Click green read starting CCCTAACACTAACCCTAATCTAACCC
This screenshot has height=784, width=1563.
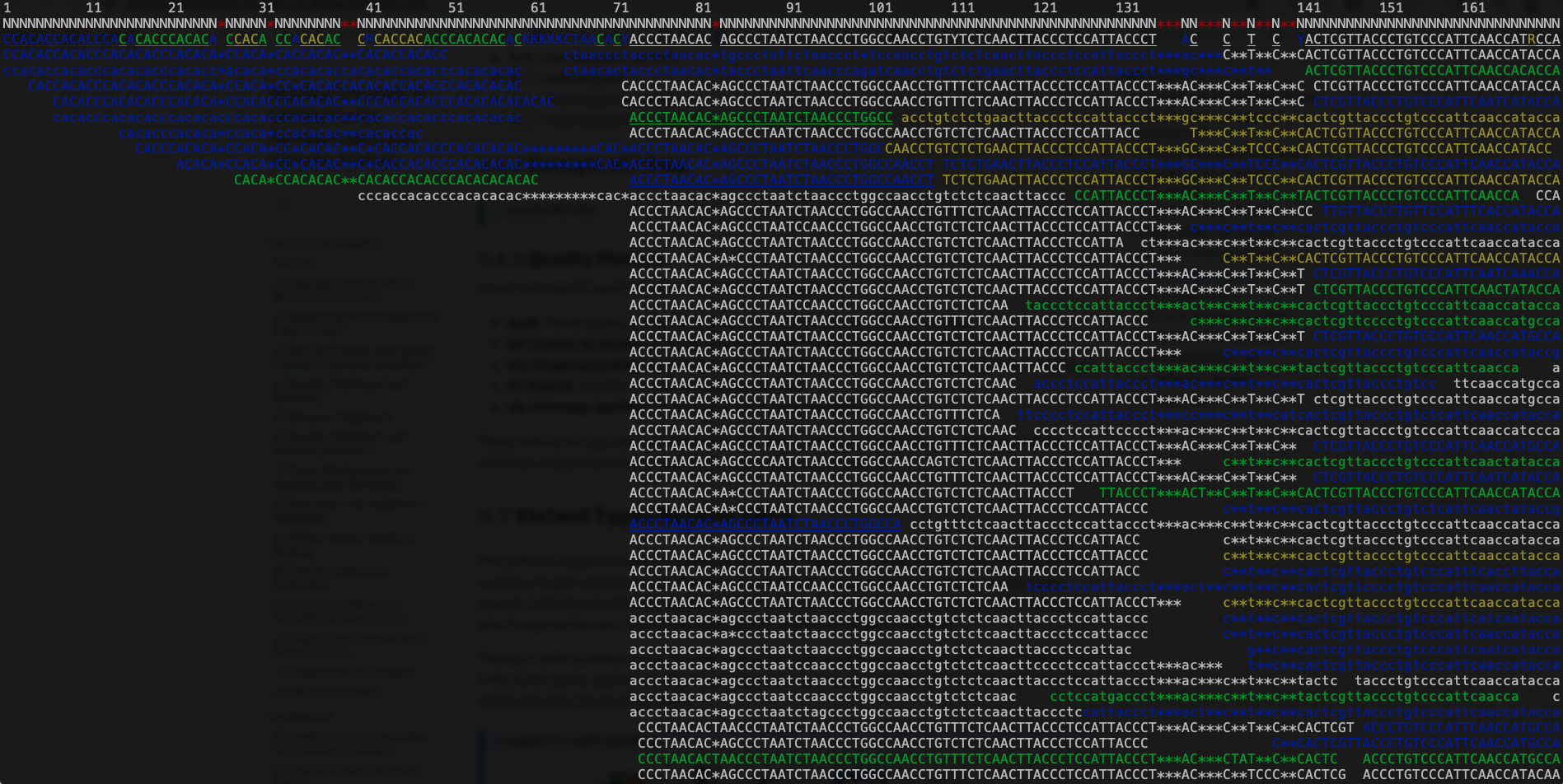(x=988, y=758)
